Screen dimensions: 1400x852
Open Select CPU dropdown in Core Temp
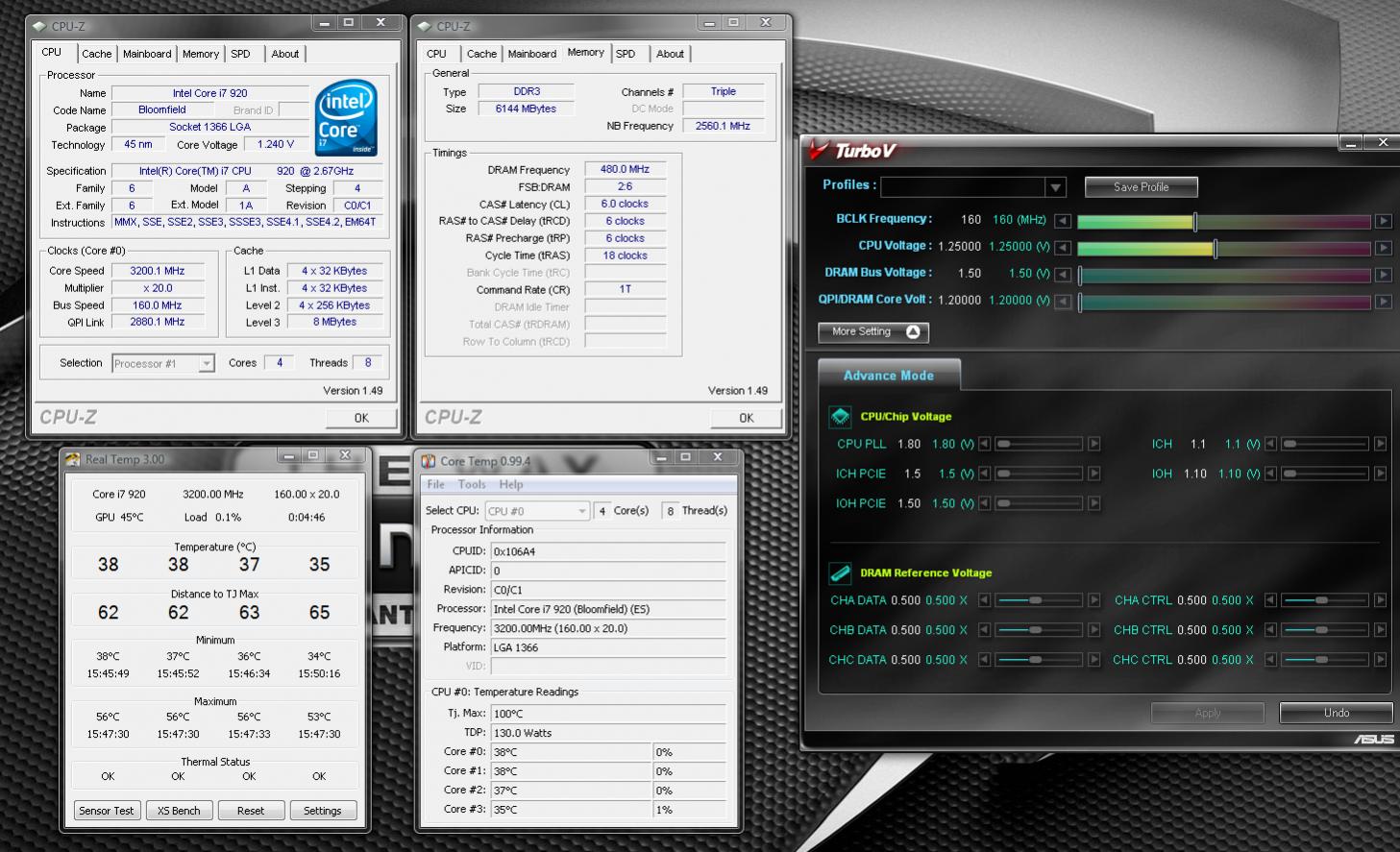point(582,511)
